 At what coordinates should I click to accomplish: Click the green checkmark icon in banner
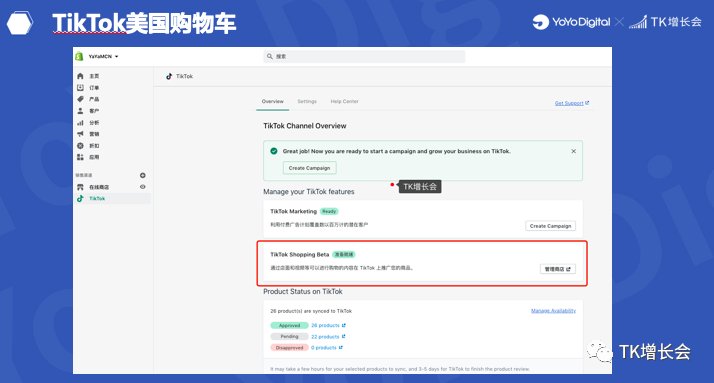pyautogui.click(x=274, y=151)
